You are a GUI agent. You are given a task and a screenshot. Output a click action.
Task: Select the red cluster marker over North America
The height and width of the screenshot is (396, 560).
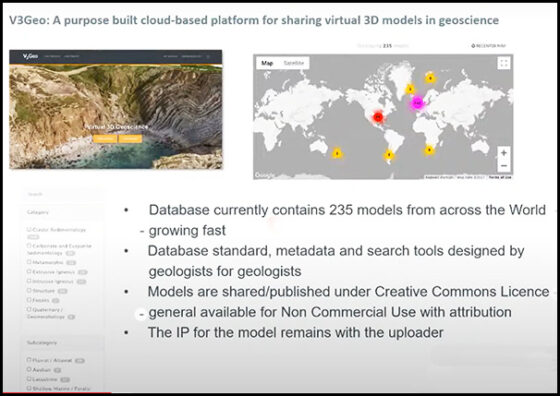coord(378,117)
